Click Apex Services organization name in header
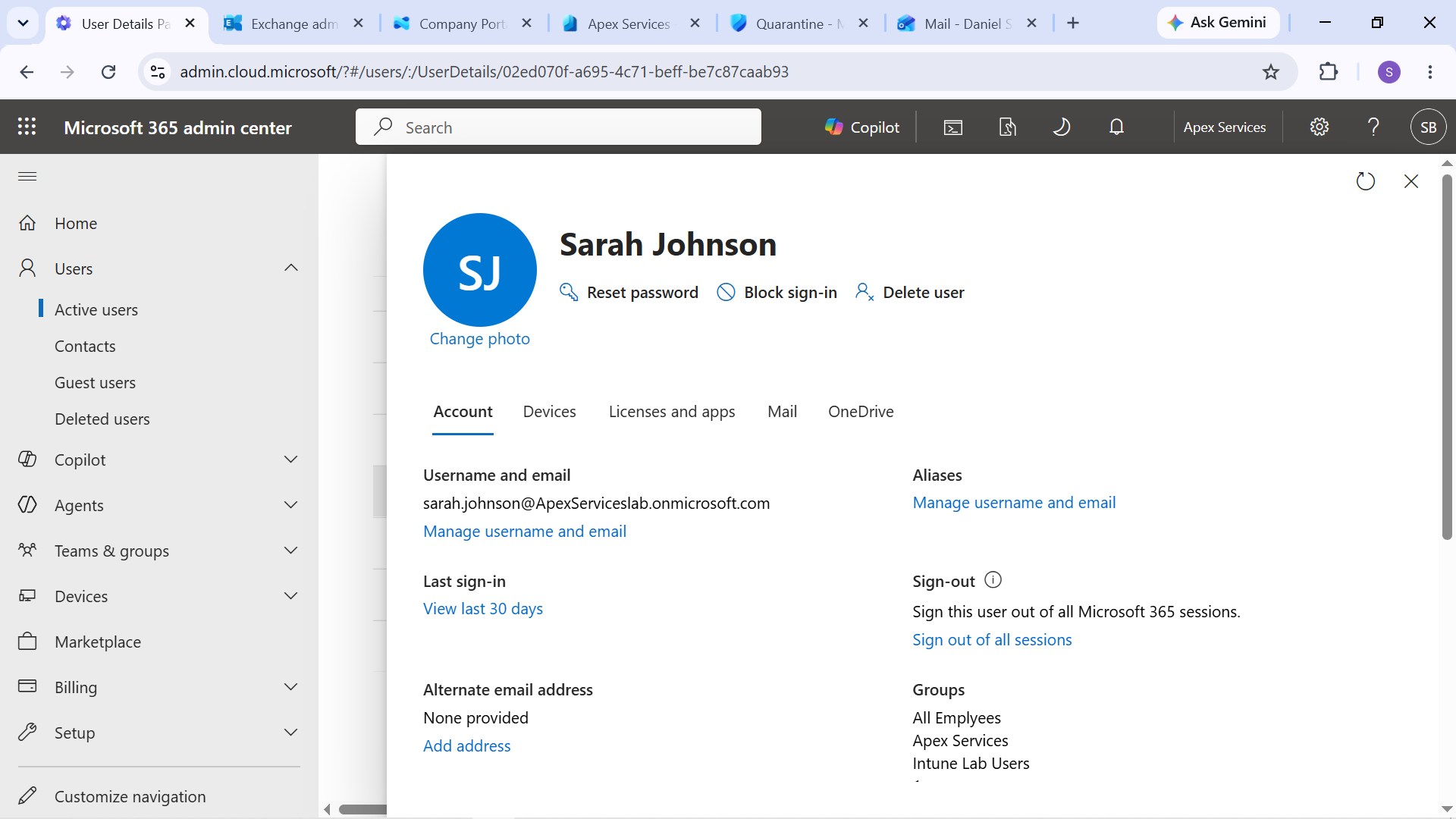This screenshot has height=819, width=1456. (x=1224, y=127)
